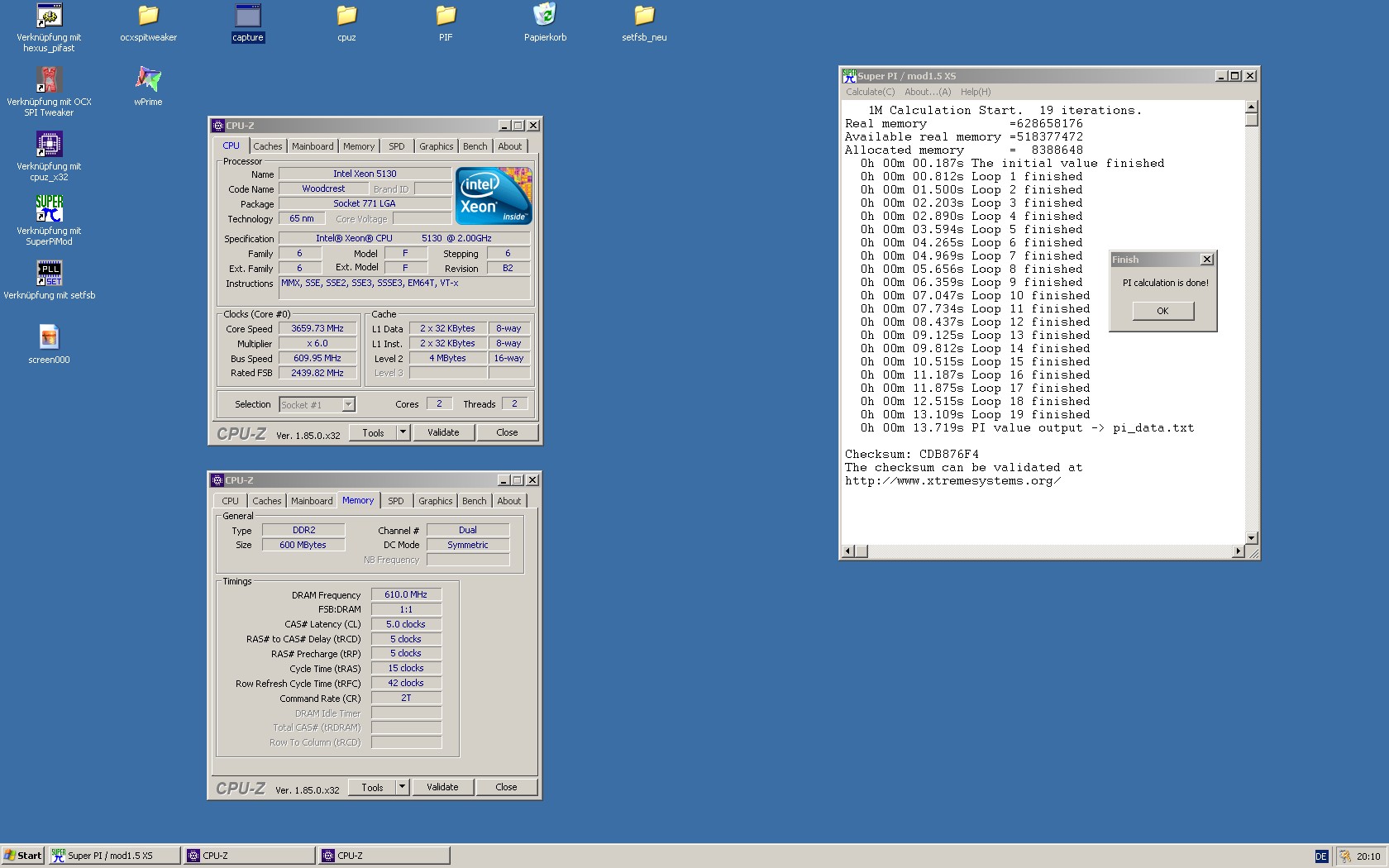The image size is (1389, 868).
Task: Click the Intel Xeon 5130 name field
Action: pos(365,174)
